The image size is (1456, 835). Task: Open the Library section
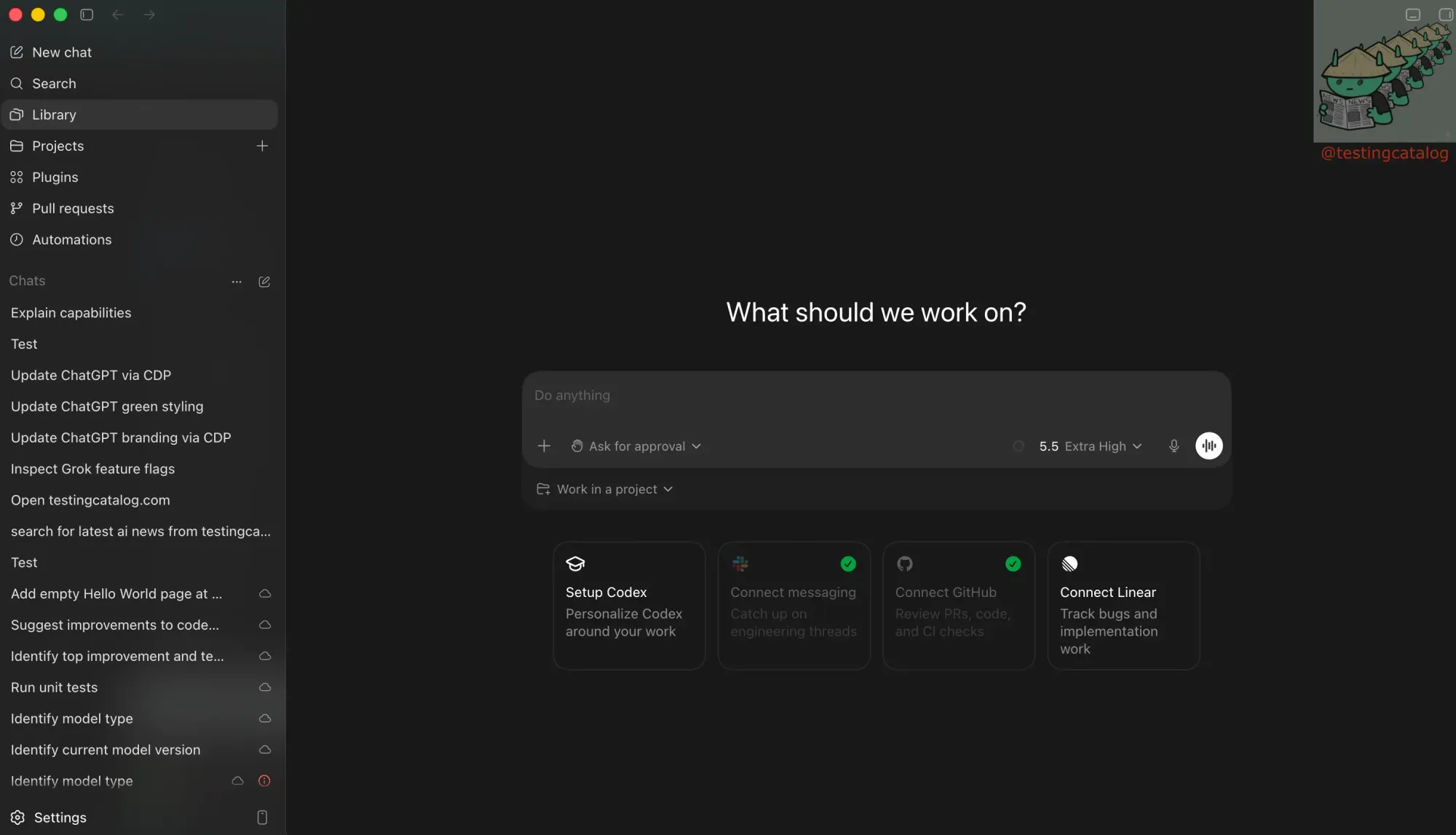pos(139,115)
